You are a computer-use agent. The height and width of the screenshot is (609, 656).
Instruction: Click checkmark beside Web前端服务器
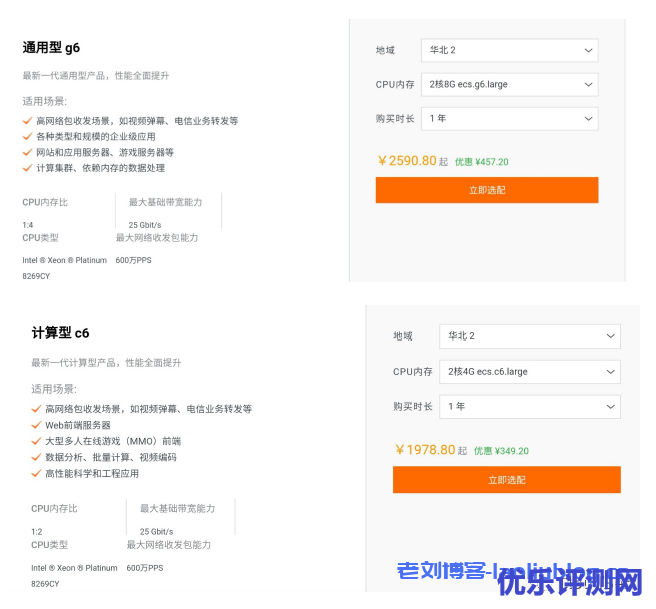pyautogui.click(x=36, y=425)
